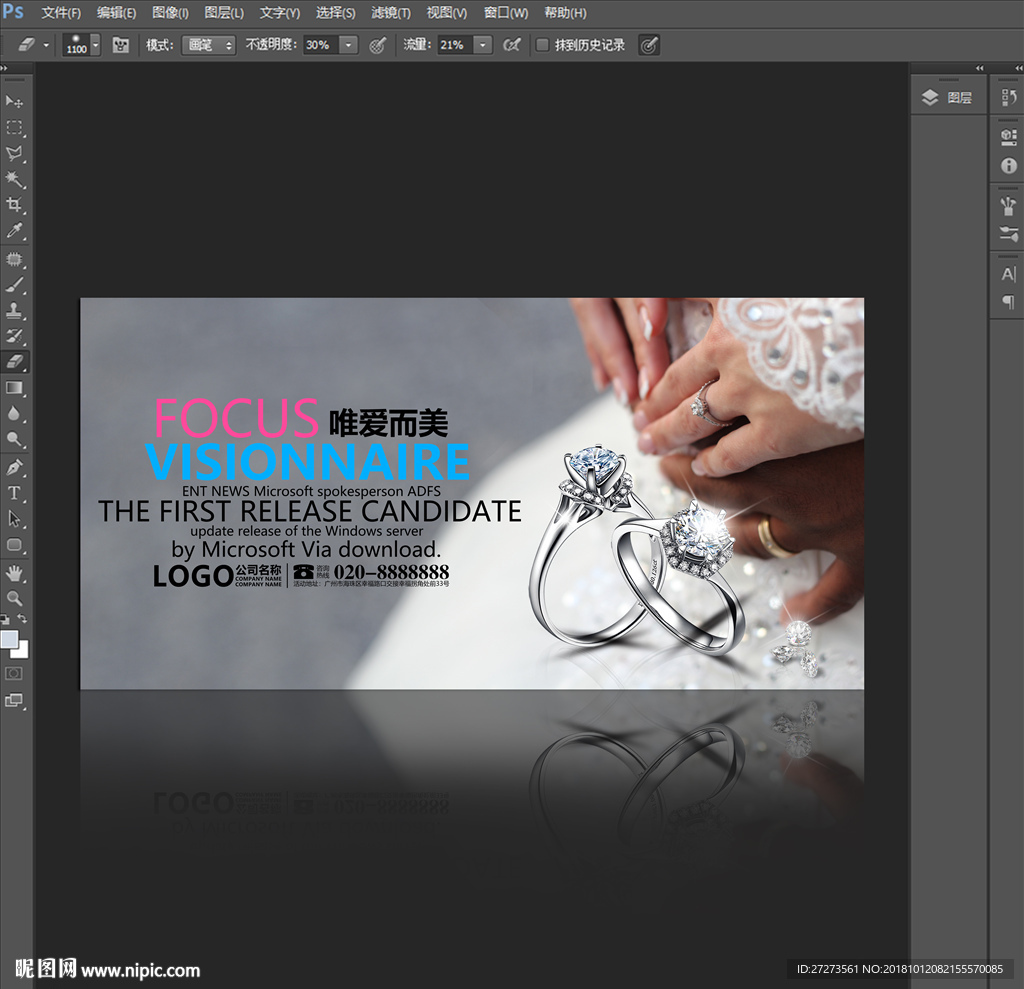Open the History panel icon
1024x989 pixels.
point(1008,98)
